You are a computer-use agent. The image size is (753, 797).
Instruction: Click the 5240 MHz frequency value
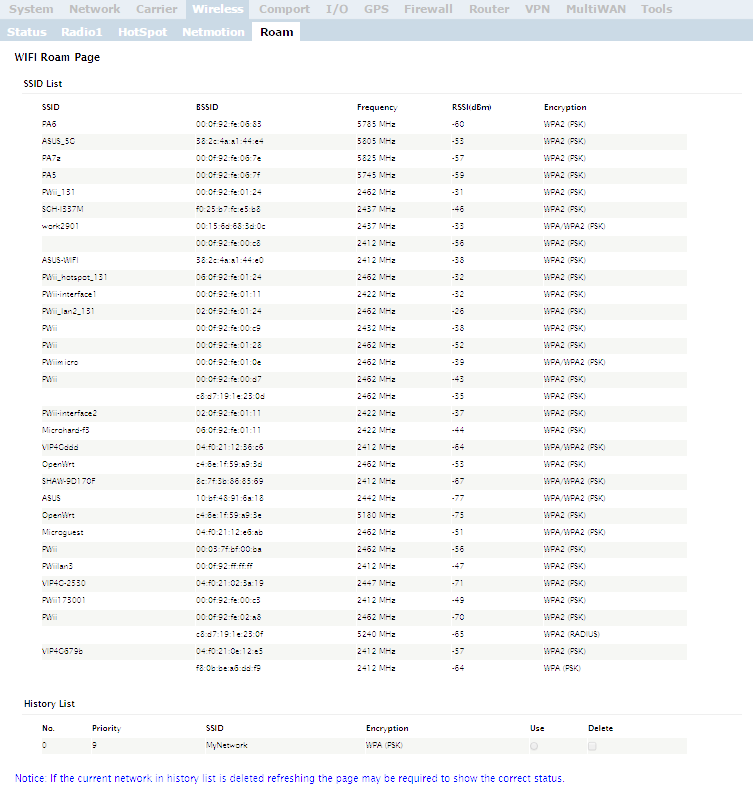[x=376, y=634]
